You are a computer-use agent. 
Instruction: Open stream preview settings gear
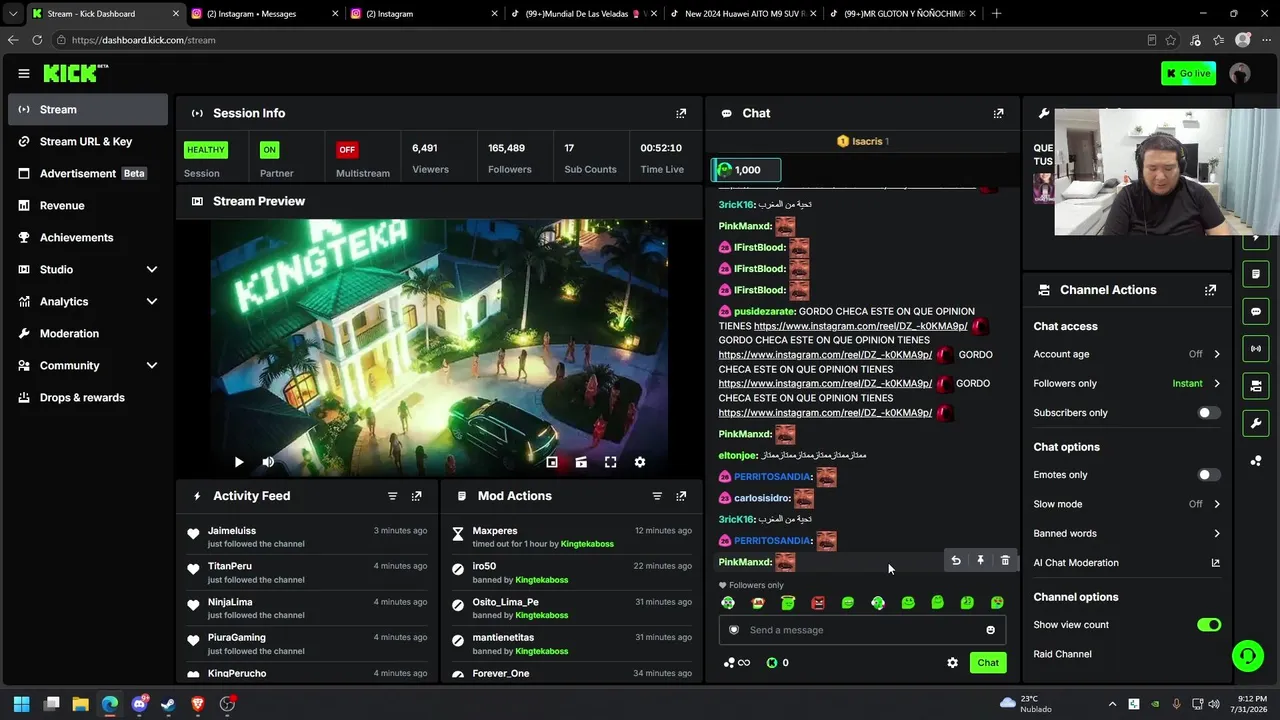pos(640,462)
